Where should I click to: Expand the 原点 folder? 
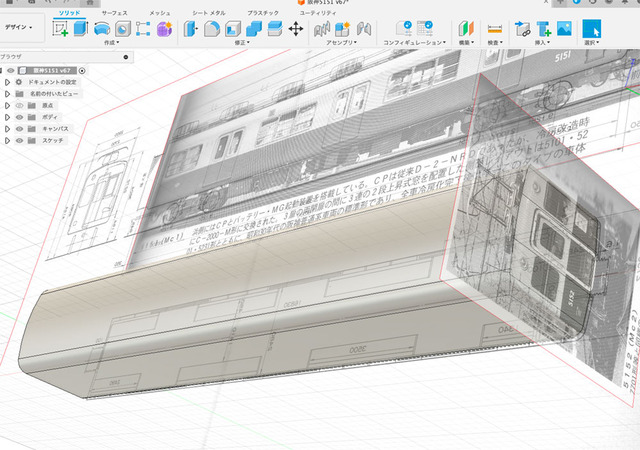(7, 105)
